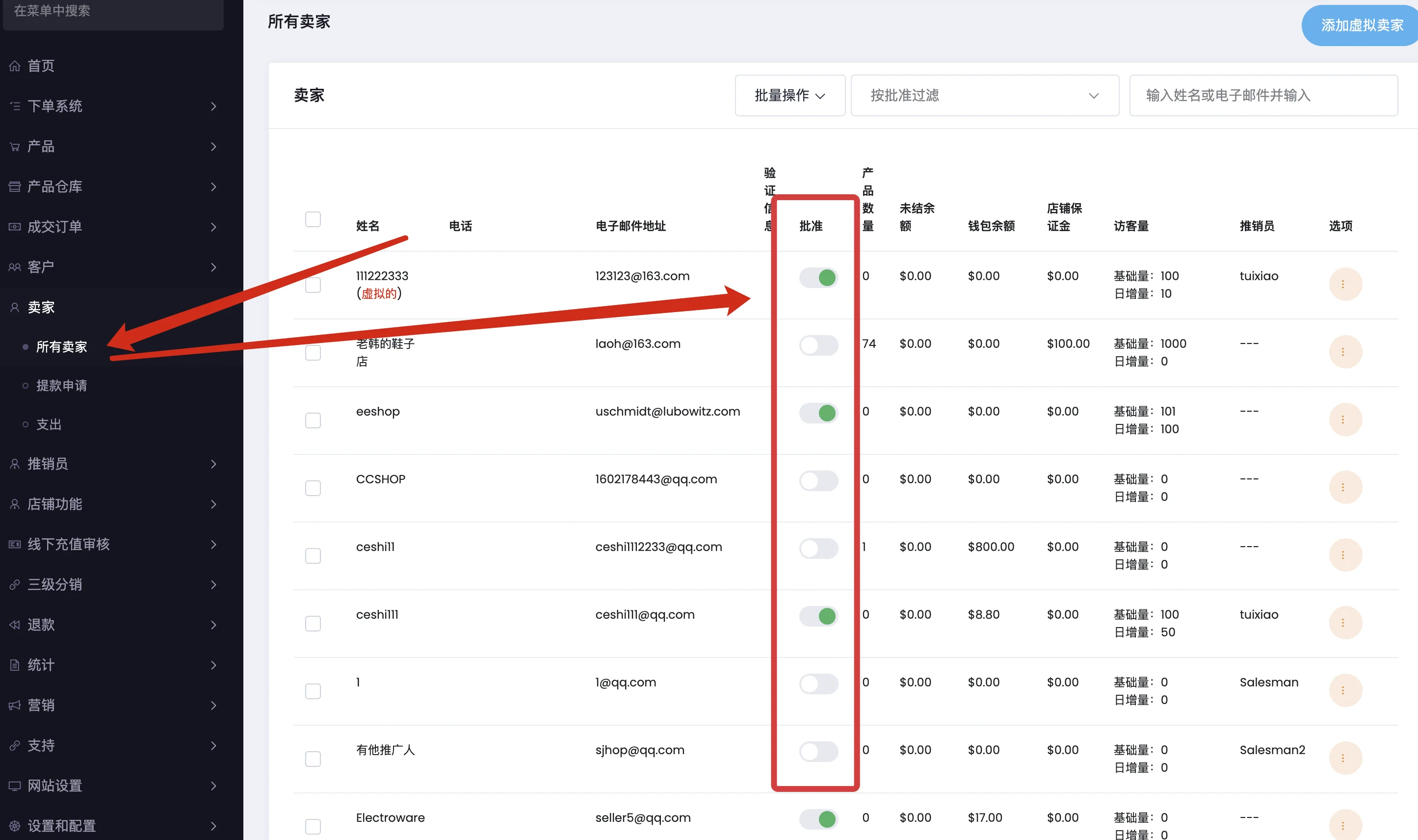This screenshot has width=1418, height=840.
Task: Disable approval toggle for eeshop
Action: pyautogui.click(x=818, y=413)
